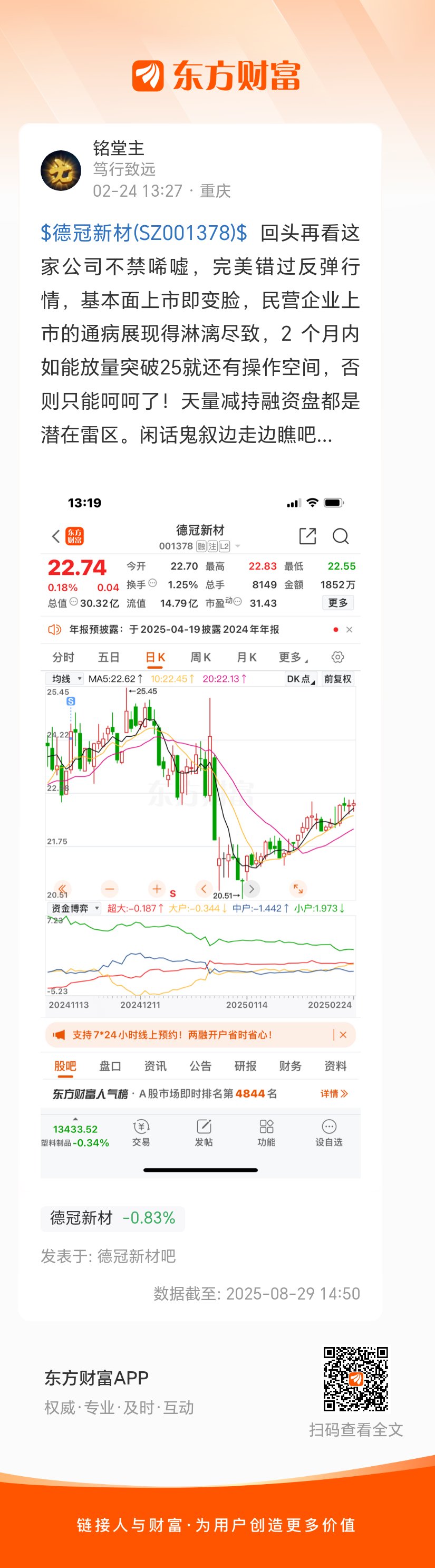This screenshot has width=435, height=1568.
Task: Move chart cursor right with arrow icon
Action: (252, 889)
